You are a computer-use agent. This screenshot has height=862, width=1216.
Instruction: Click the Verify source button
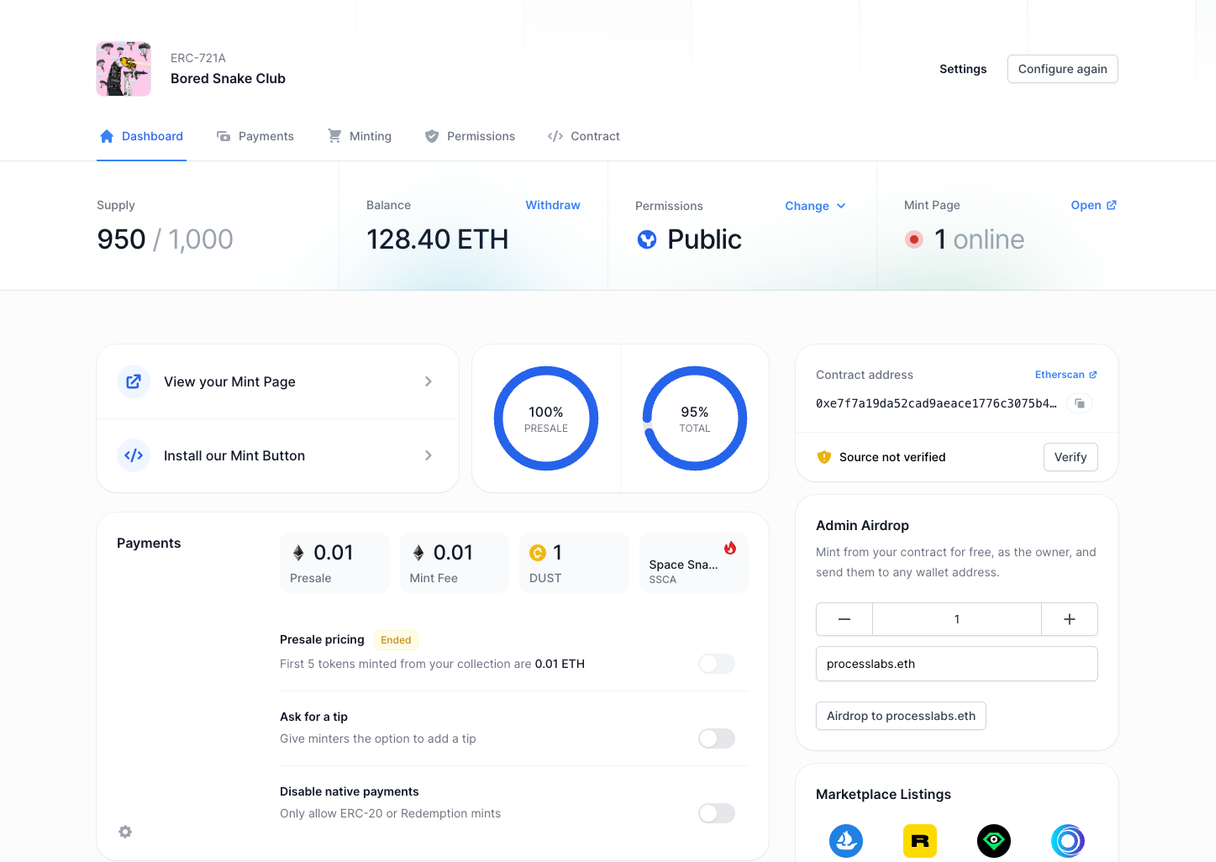point(1070,457)
